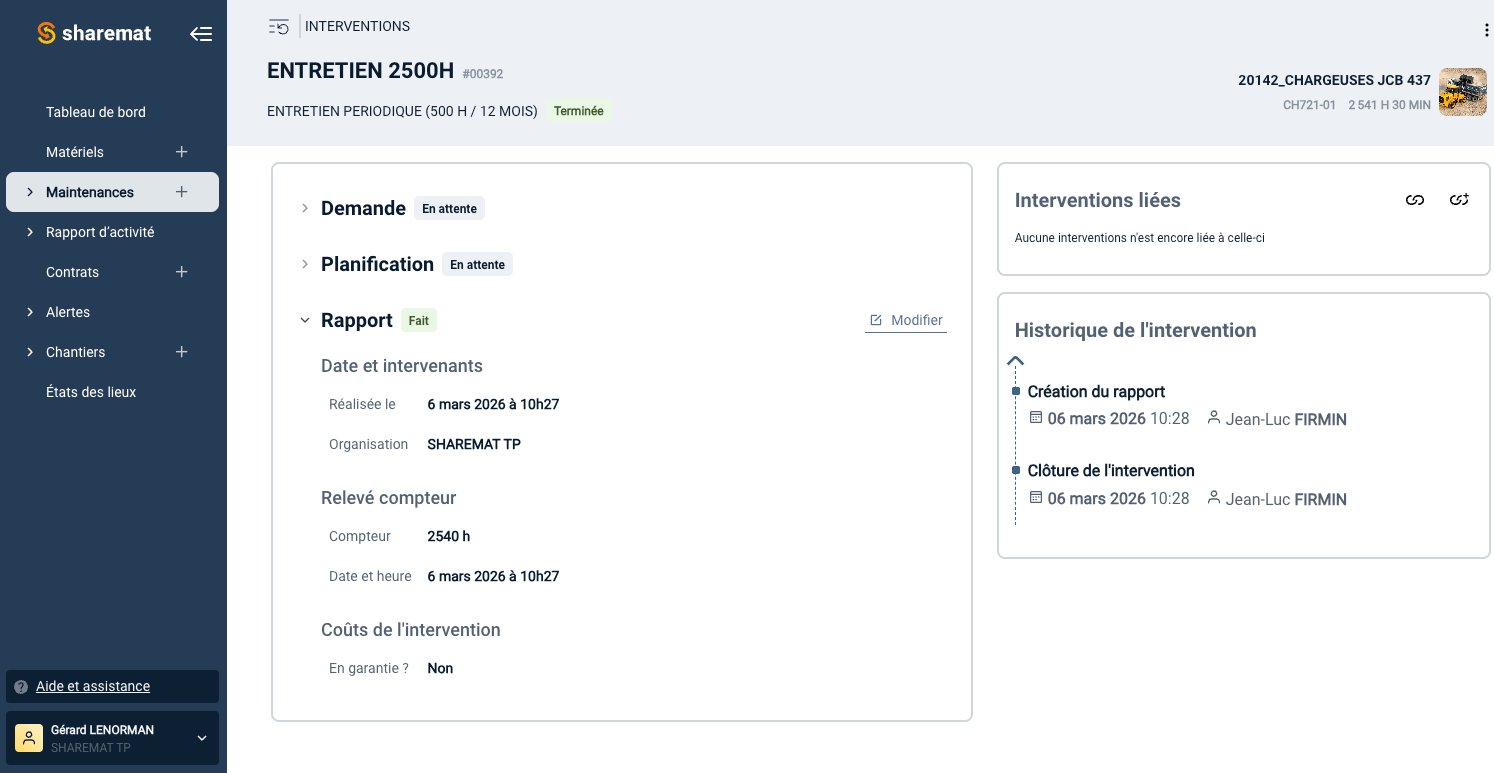Click the plus icon next to Chantiers

click(181, 352)
